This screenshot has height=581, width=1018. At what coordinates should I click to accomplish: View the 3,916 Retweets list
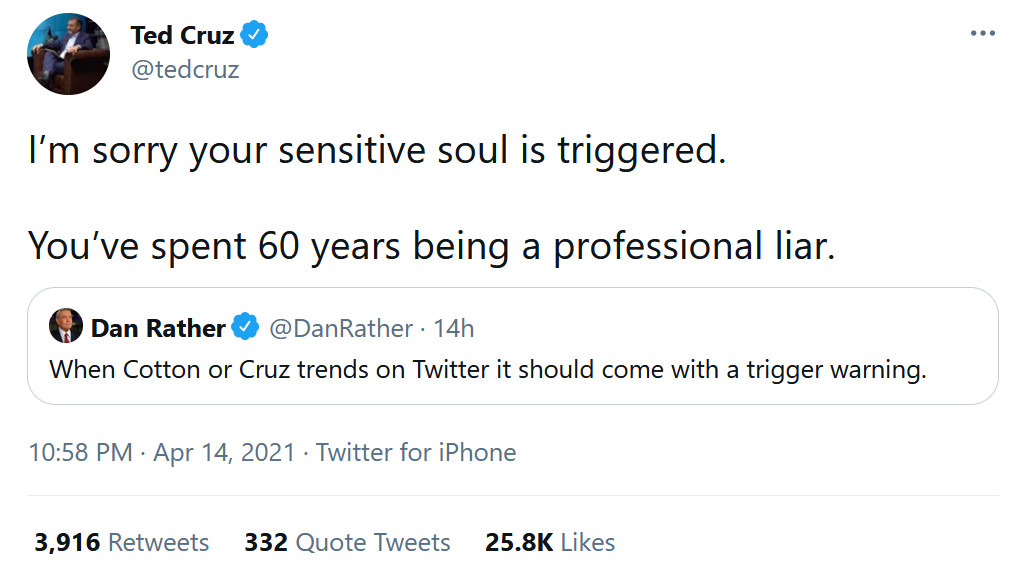[x=121, y=543]
